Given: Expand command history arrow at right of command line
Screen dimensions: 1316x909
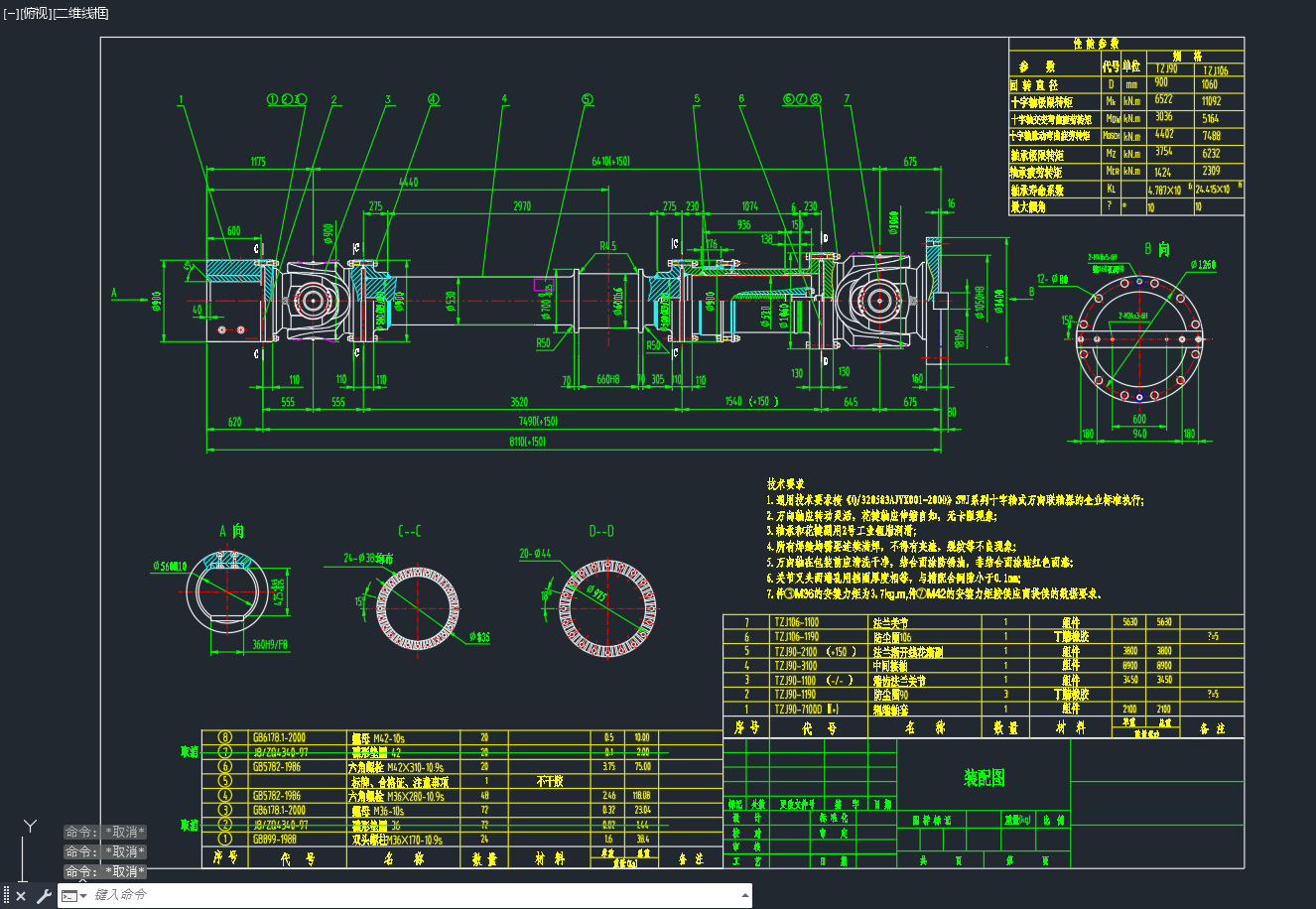Looking at the screenshot, I should tap(744, 895).
